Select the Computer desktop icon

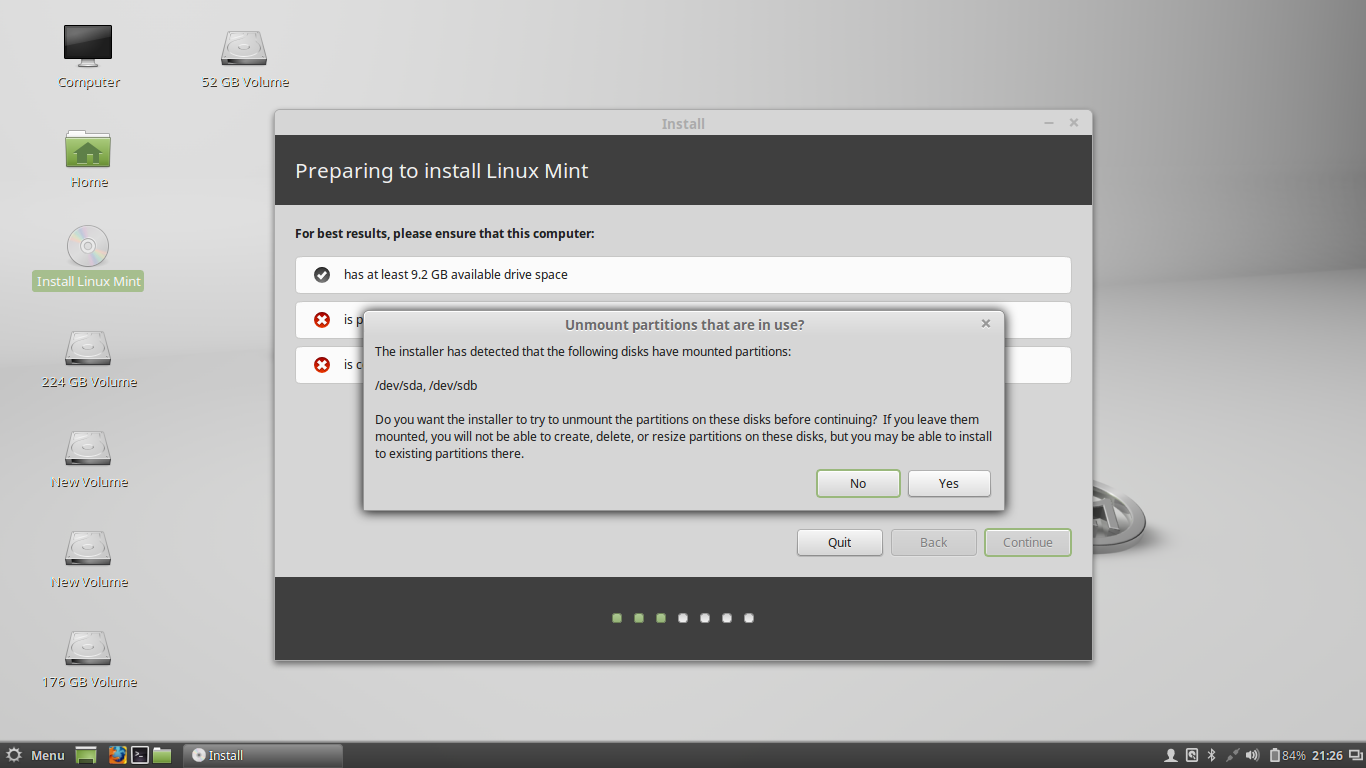[x=88, y=57]
